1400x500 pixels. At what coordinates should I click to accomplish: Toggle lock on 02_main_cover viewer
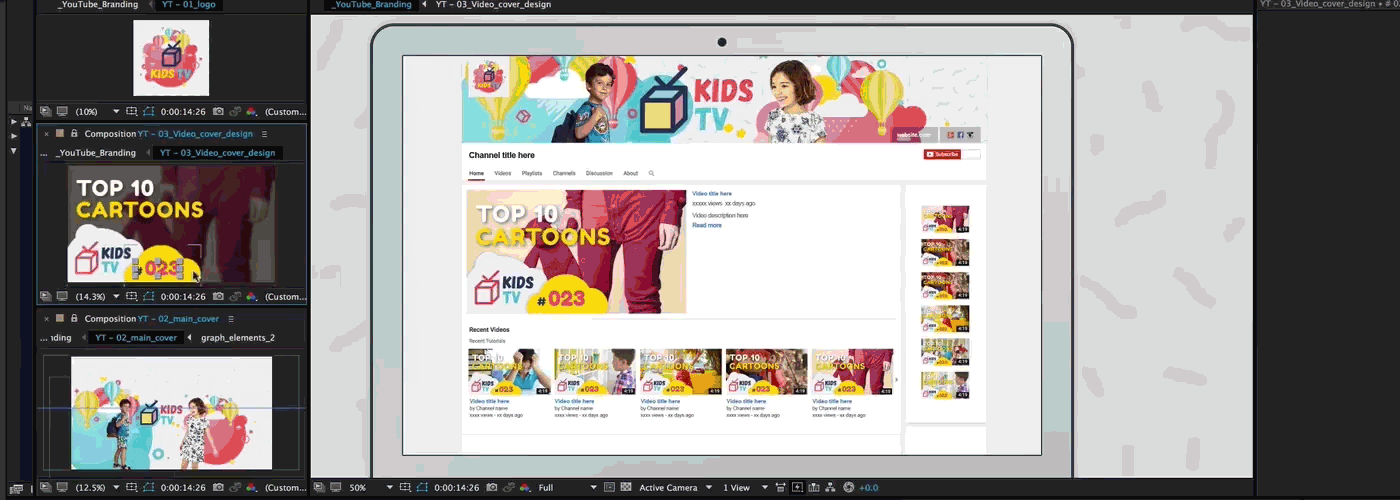tap(74, 319)
